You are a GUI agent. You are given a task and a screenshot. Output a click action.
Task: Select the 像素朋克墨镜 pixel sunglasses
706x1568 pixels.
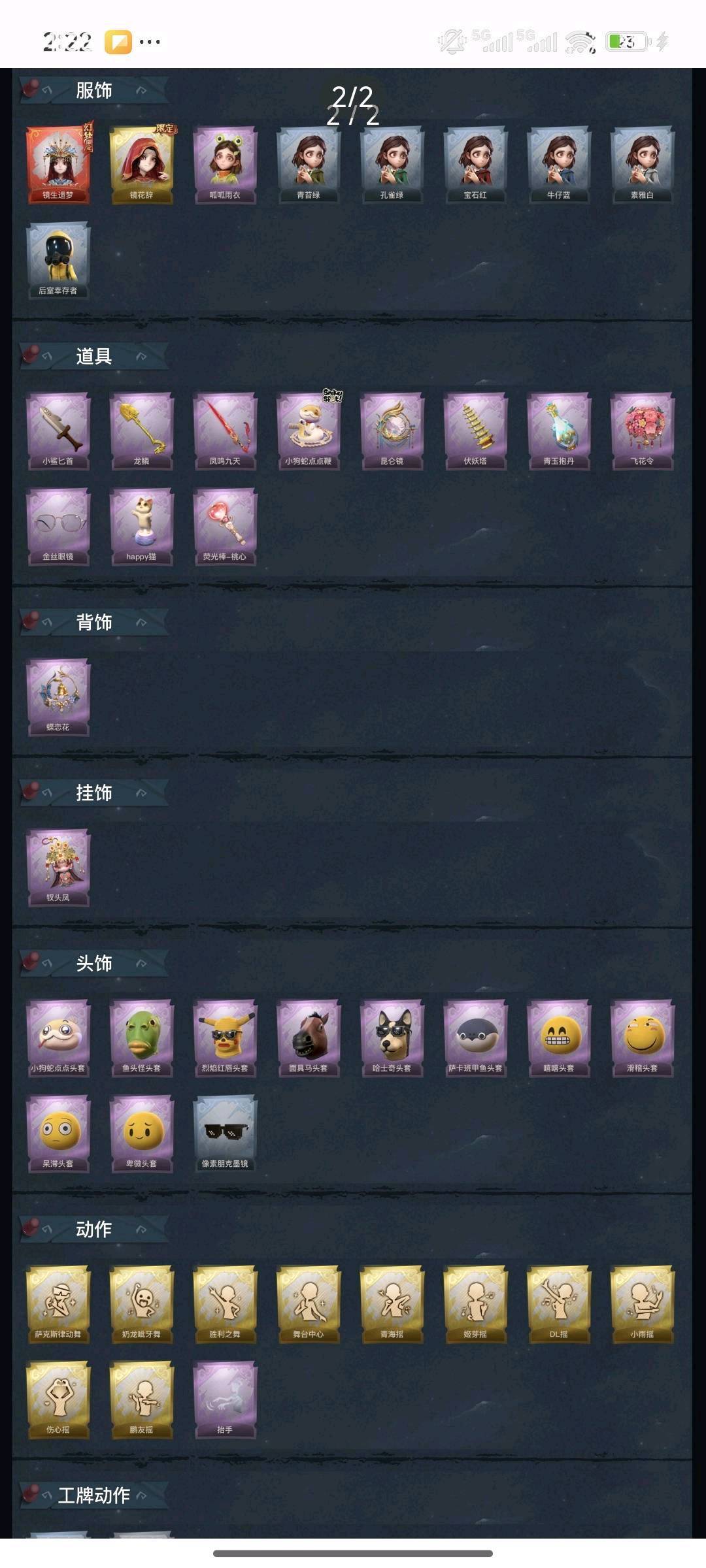[225, 1133]
